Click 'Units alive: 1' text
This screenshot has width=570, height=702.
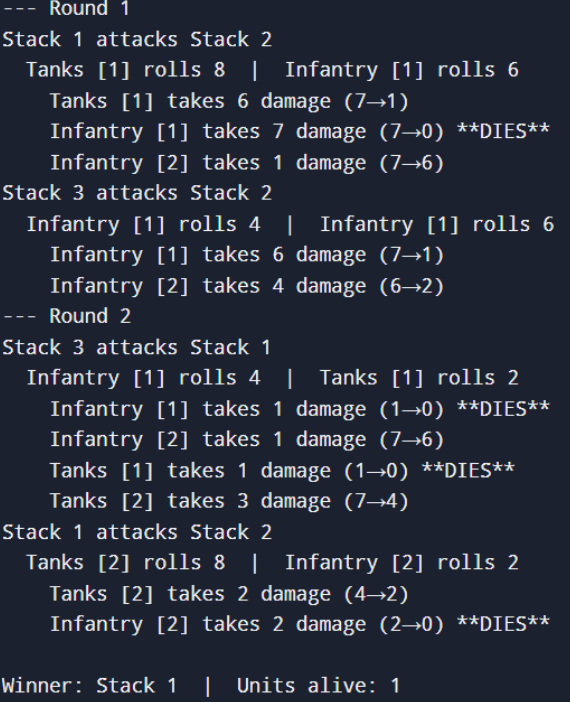[318, 685]
